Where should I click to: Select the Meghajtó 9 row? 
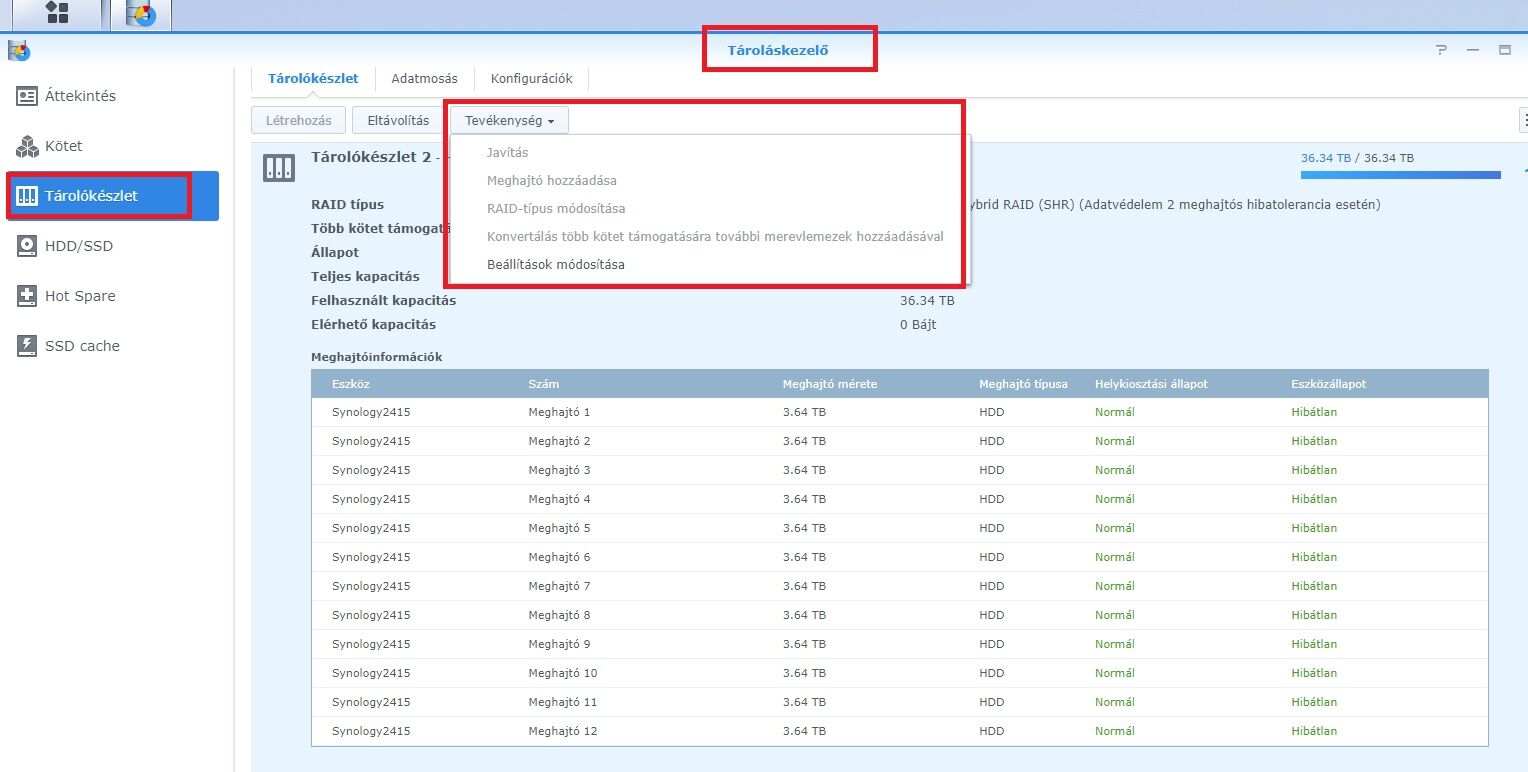coord(900,644)
